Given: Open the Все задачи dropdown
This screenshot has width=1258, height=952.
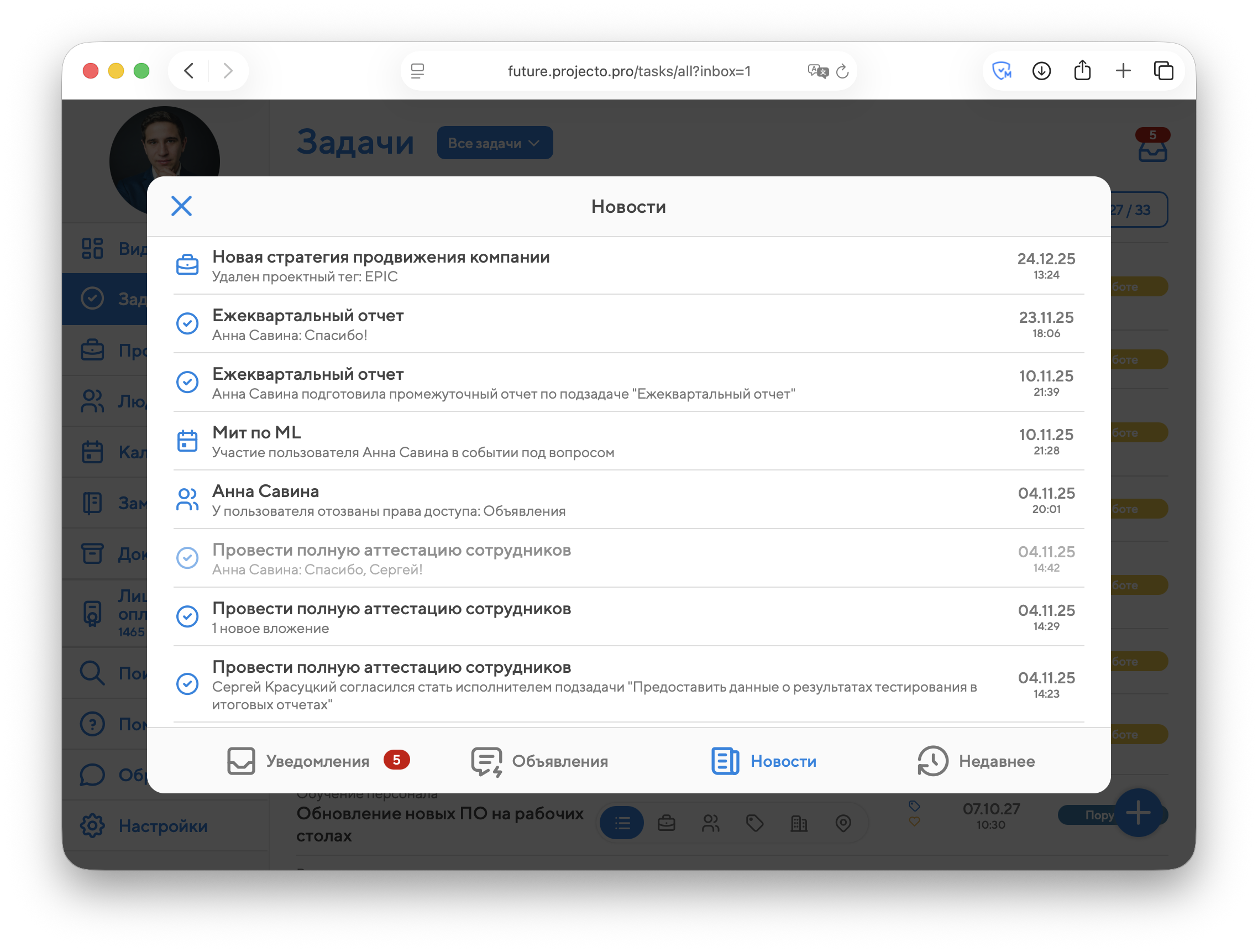Looking at the screenshot, I should click(494, 143).
